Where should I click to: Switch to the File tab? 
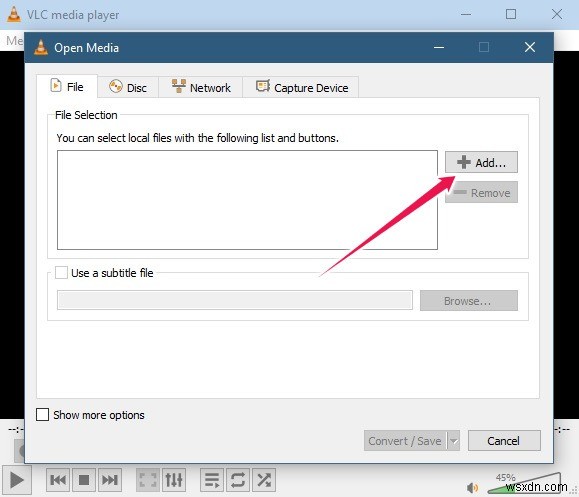67,87
